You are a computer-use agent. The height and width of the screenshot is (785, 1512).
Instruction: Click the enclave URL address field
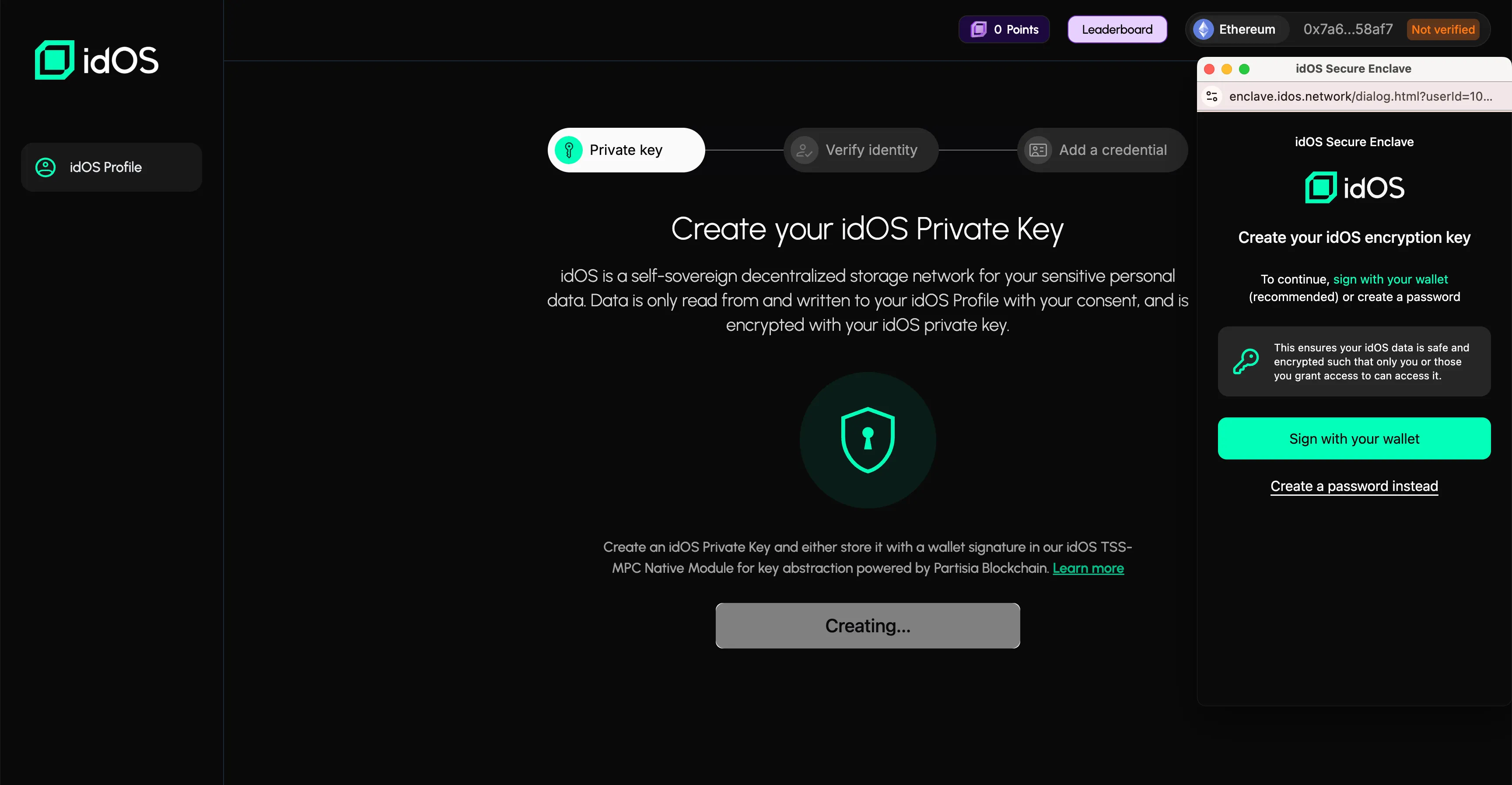coord(1360,96)
